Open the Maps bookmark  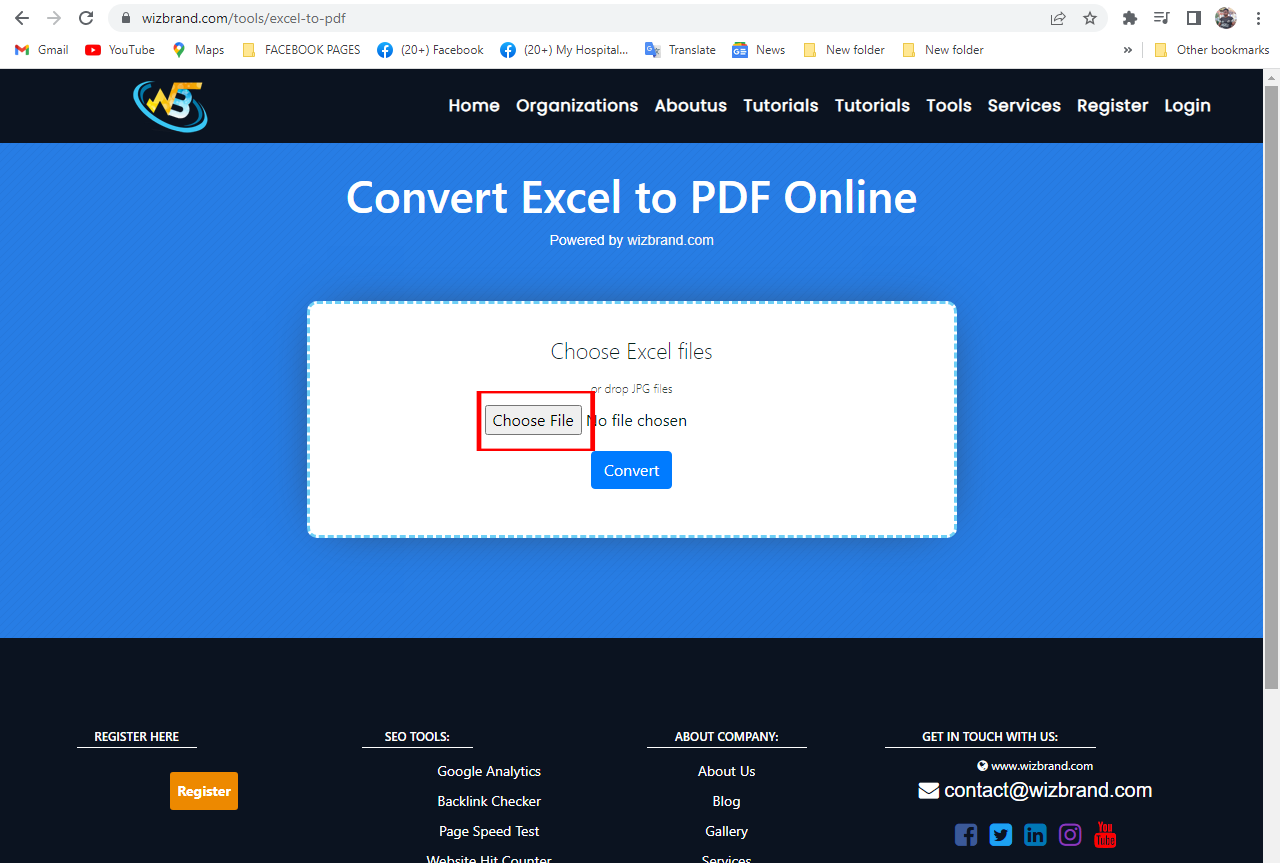[198, 50]
